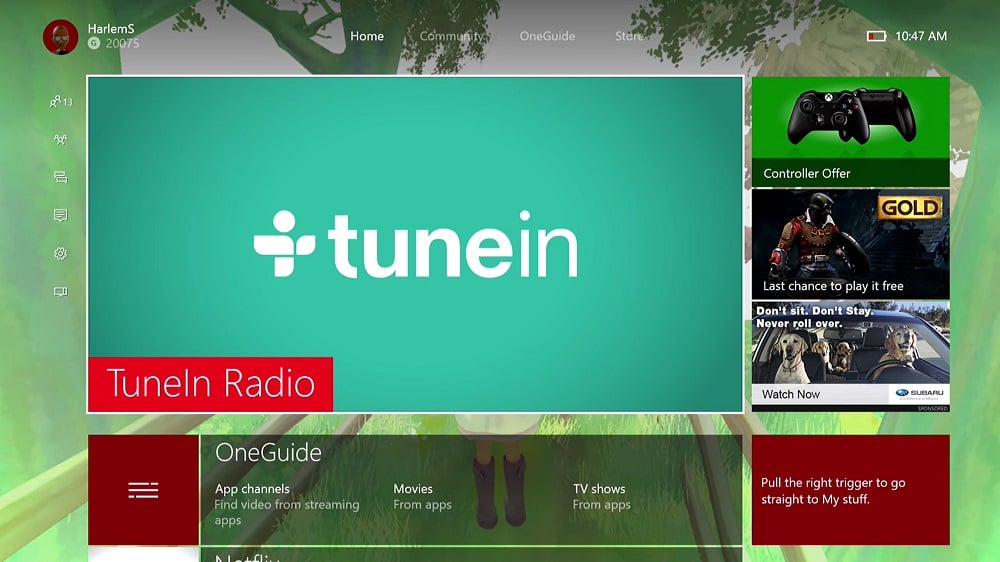Open friends list showing 13 online
Image resolution: width=1000 pixels, height=562 pixels.
(x=61, y=101)
